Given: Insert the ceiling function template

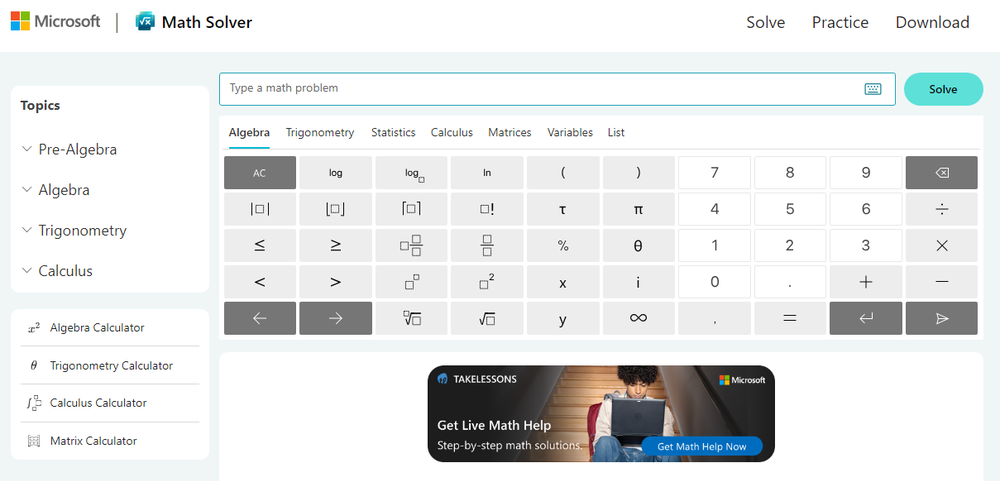Looking at the screenshot, I should click(411, 209).
